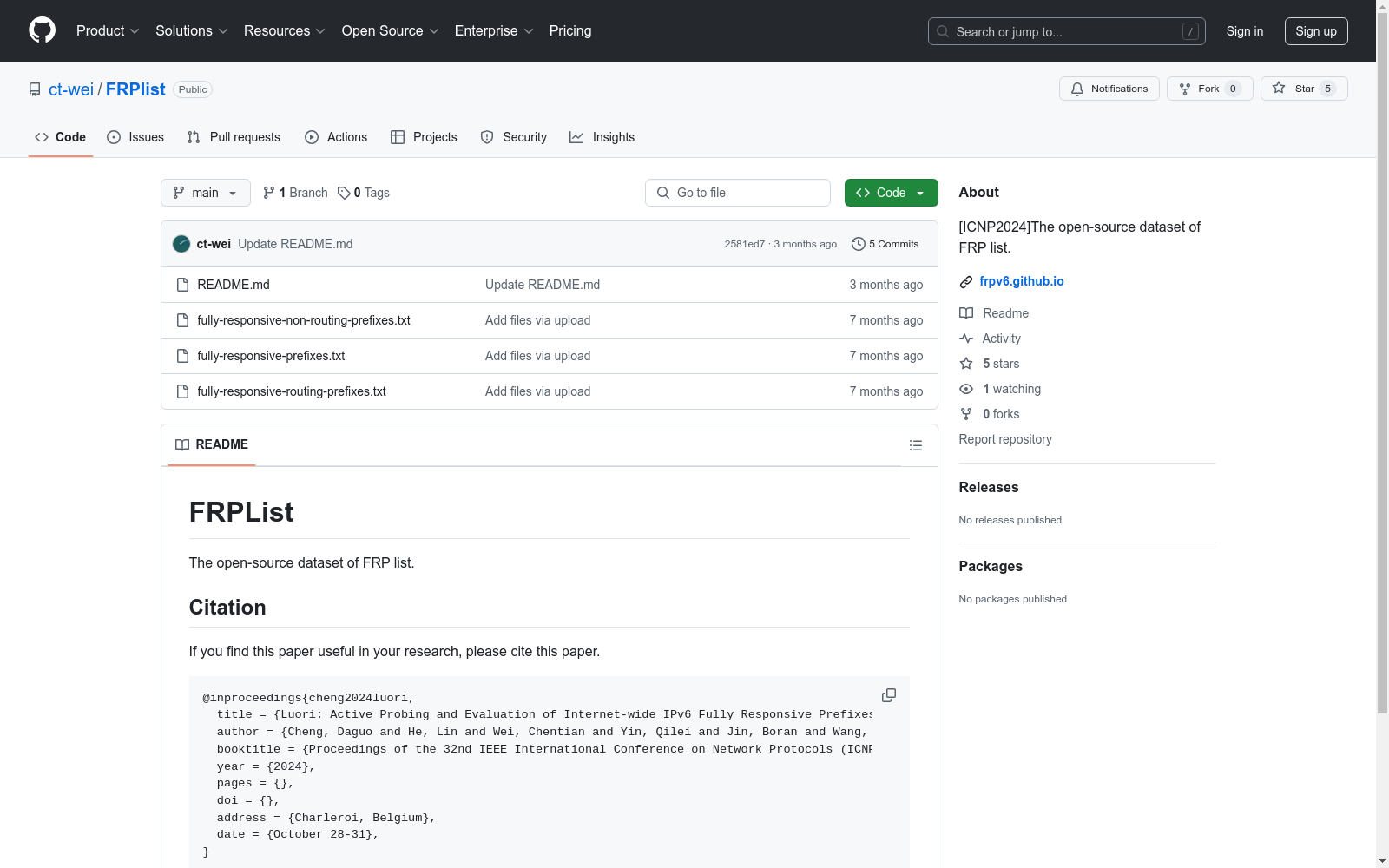Click the pulse icon beside Activity
Screen dimensions: 1389x868
pos(966,339)
